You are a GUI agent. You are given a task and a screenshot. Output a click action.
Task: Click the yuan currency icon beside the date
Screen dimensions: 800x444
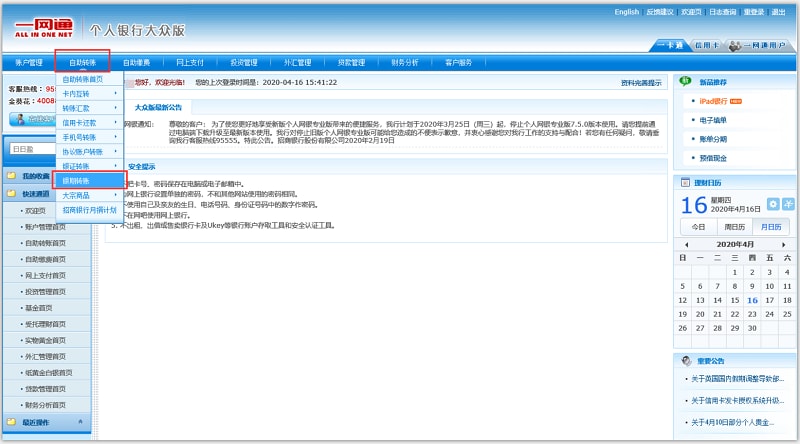788,204
